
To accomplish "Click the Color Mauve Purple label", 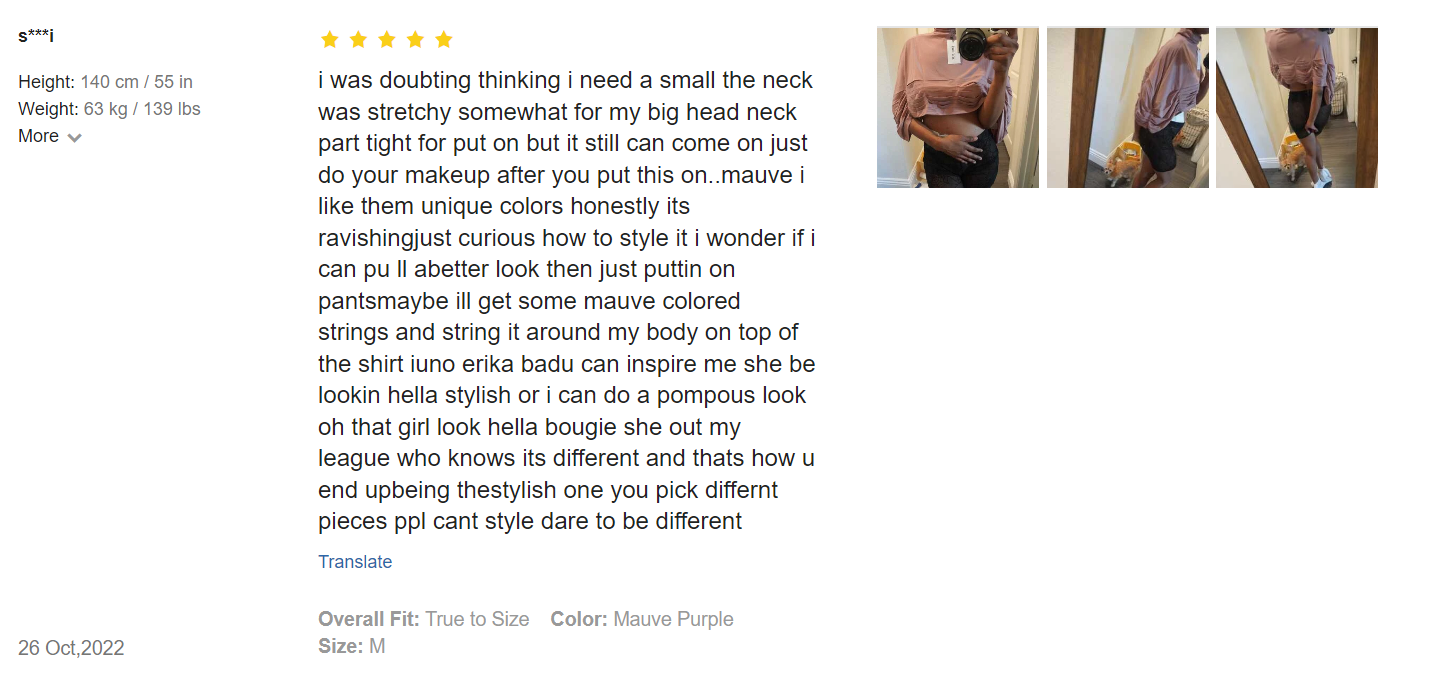I will pos(641,619).
